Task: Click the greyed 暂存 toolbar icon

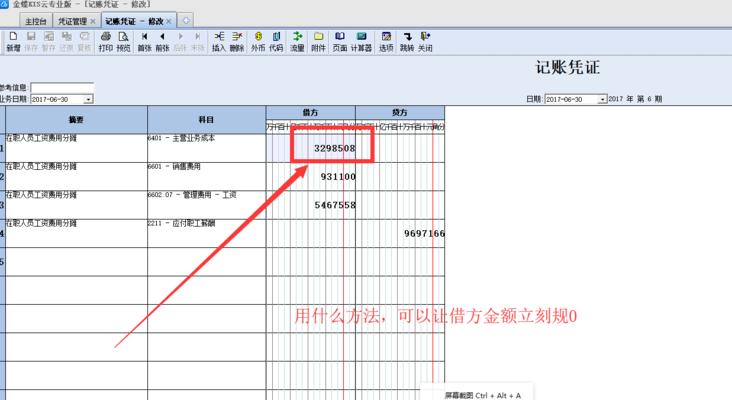Action: (49, 42)
